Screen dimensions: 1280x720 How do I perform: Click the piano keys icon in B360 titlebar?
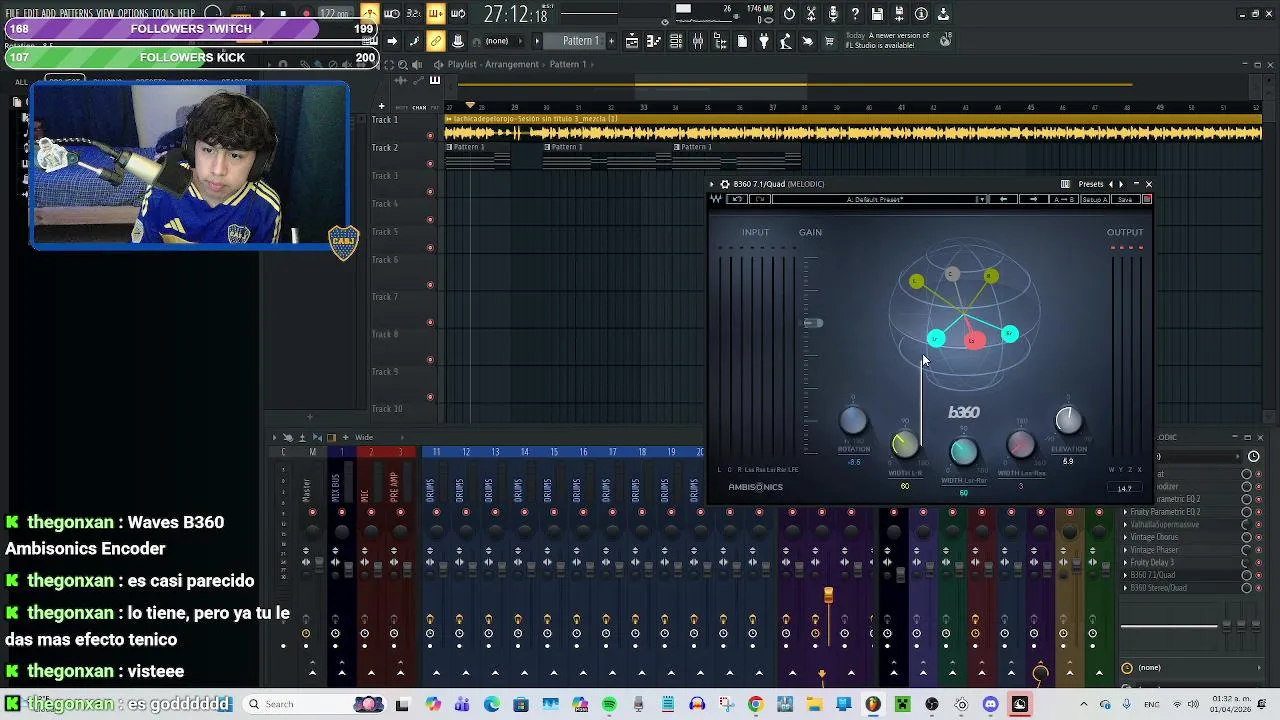pos(1065,184)
